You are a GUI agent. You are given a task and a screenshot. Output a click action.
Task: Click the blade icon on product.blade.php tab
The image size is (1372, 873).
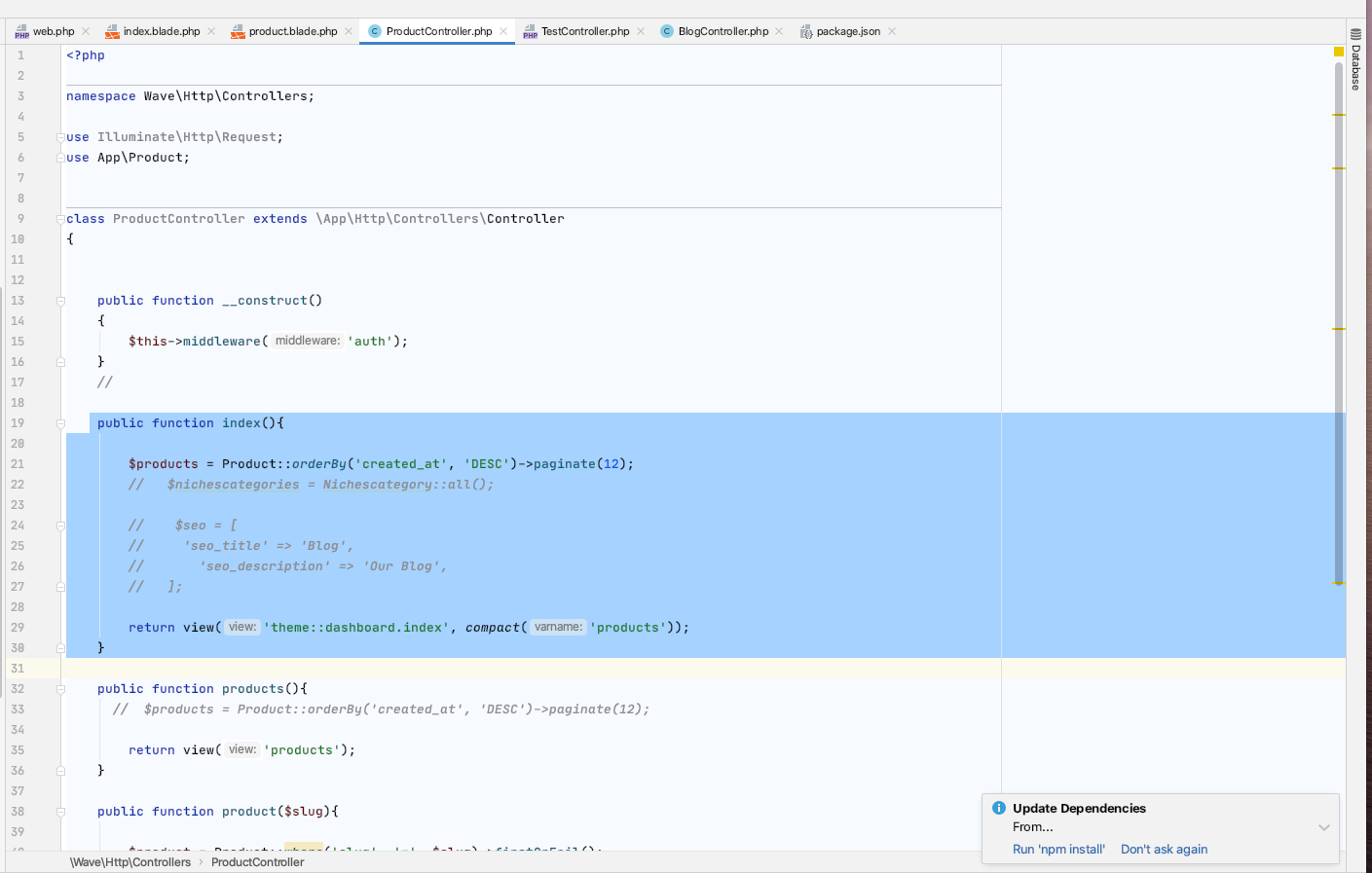238,32
